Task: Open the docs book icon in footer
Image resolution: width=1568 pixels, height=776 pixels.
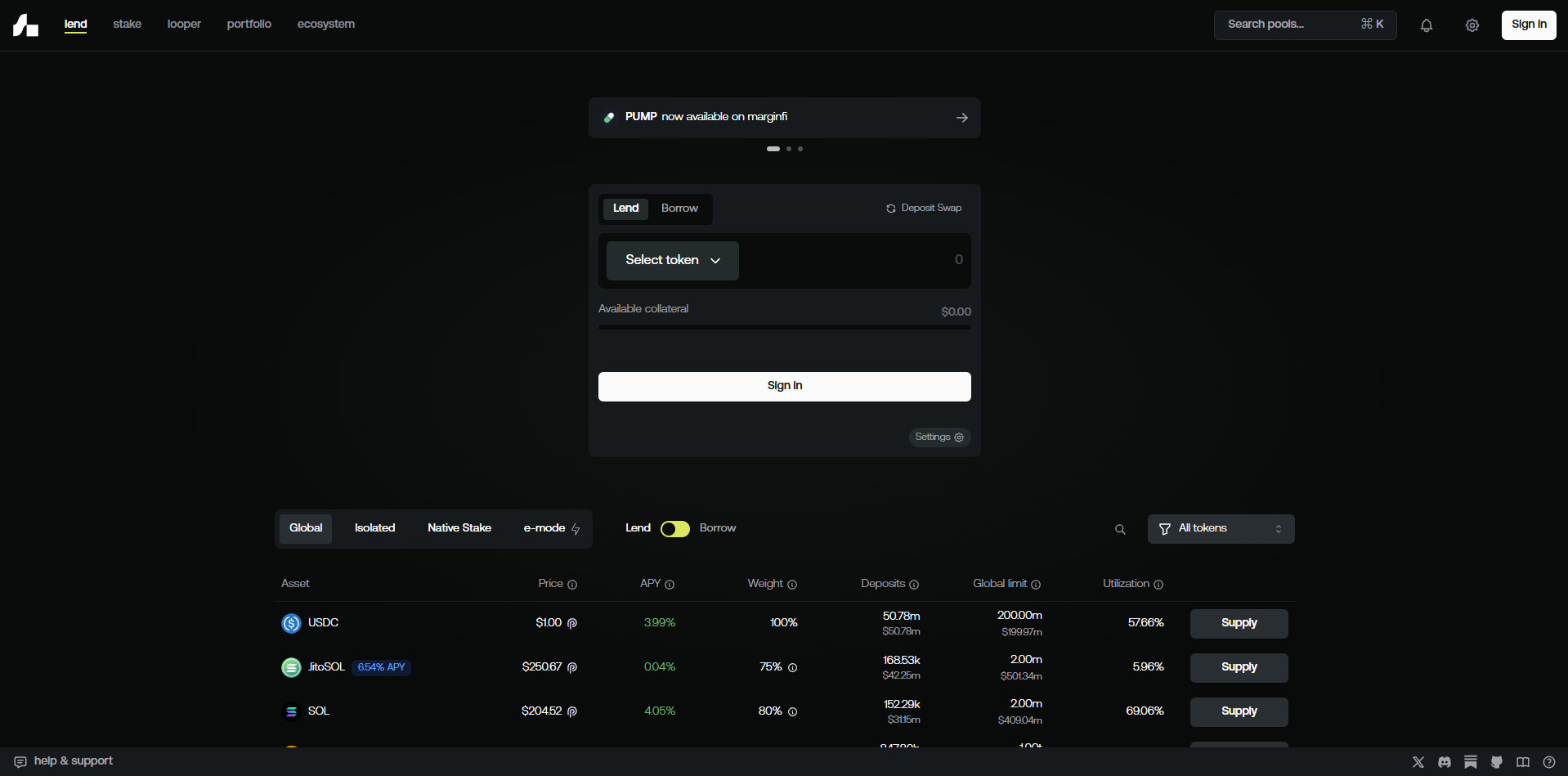Action: pyautogui.click(x=1523, y=762)
